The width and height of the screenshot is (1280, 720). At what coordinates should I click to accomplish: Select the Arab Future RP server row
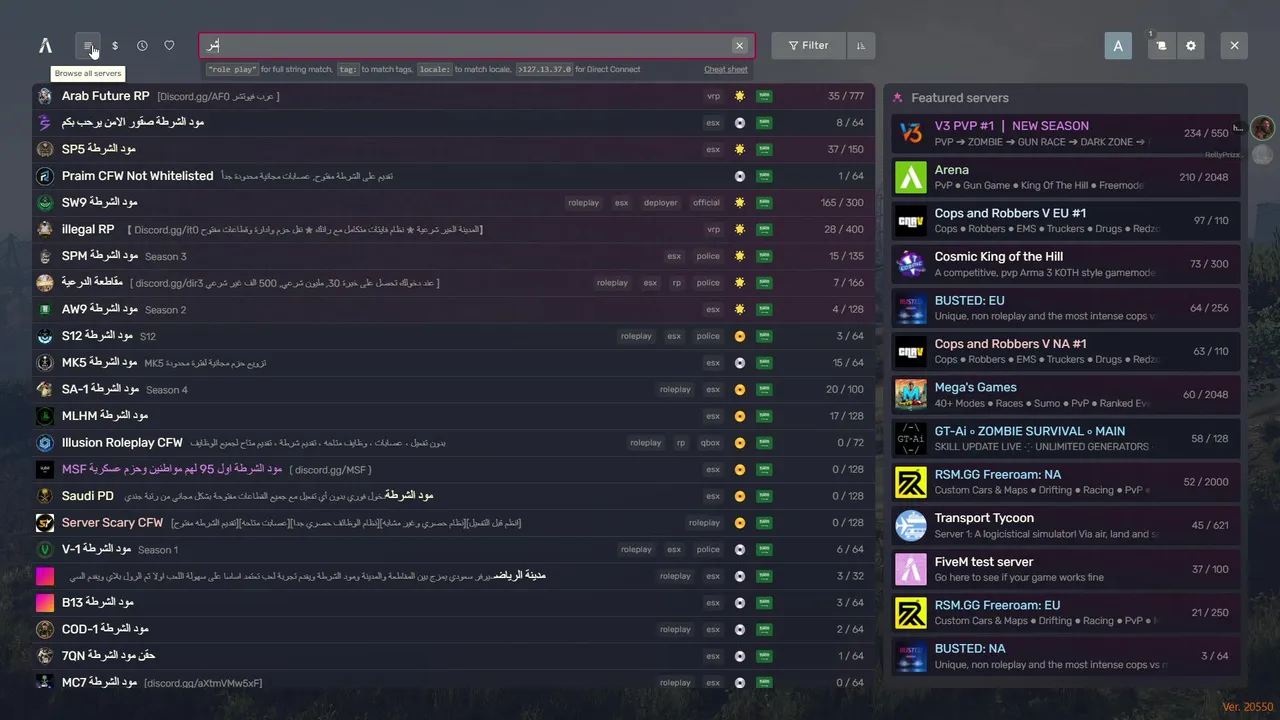pos(453,96)
